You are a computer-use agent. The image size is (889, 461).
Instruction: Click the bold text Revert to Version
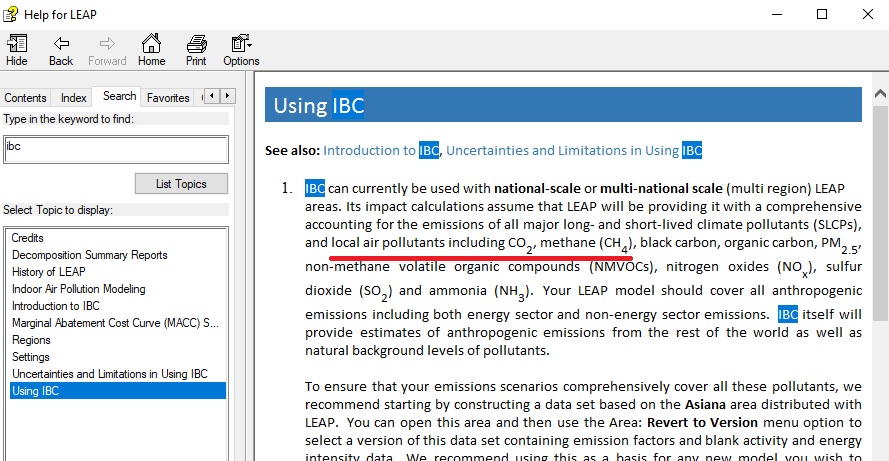(702, 422)
